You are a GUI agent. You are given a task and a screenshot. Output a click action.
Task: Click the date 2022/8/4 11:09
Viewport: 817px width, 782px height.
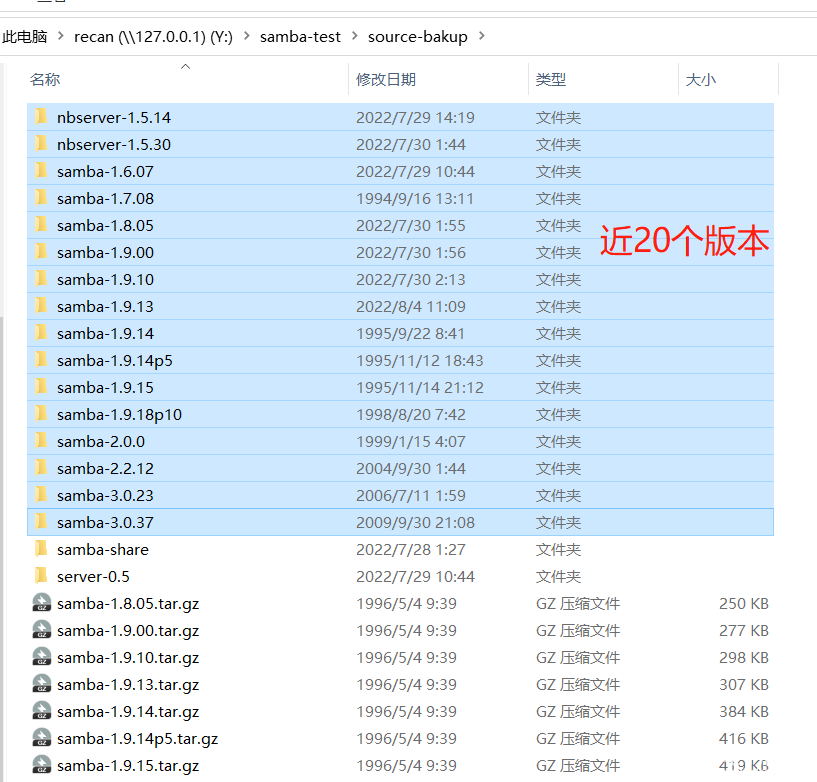pos(411,306)
